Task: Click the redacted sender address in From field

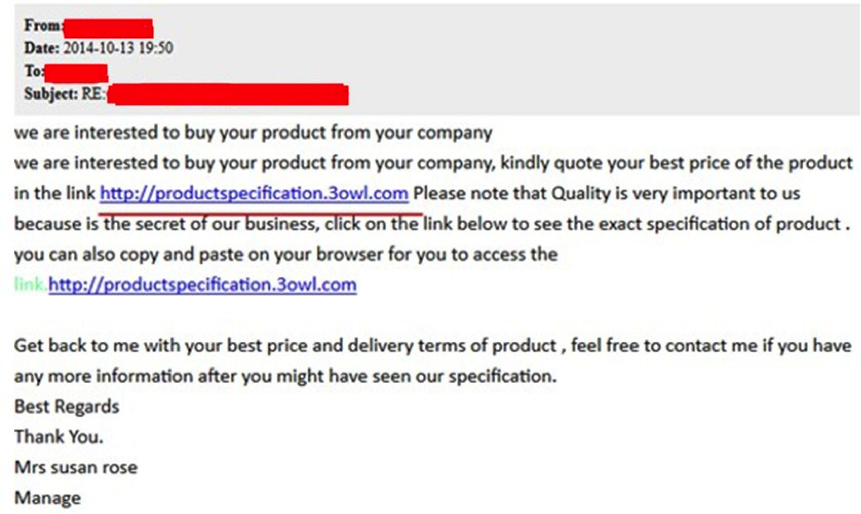Action: tap(108, 28)
